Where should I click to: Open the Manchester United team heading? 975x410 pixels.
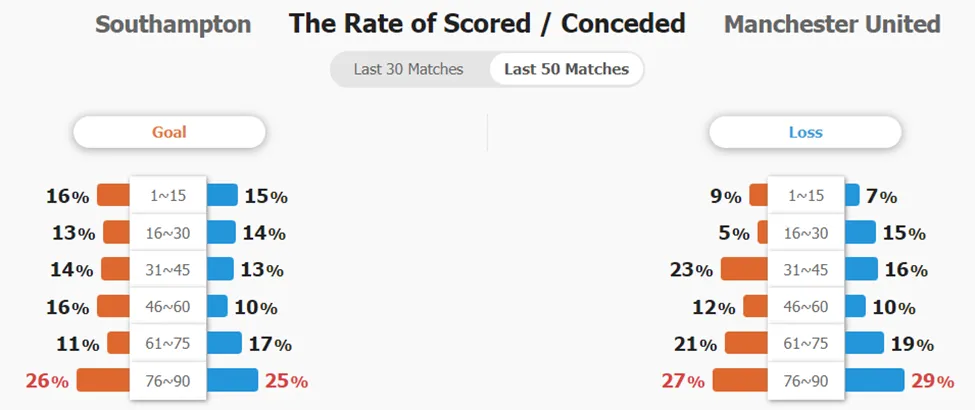coord(832,25)
